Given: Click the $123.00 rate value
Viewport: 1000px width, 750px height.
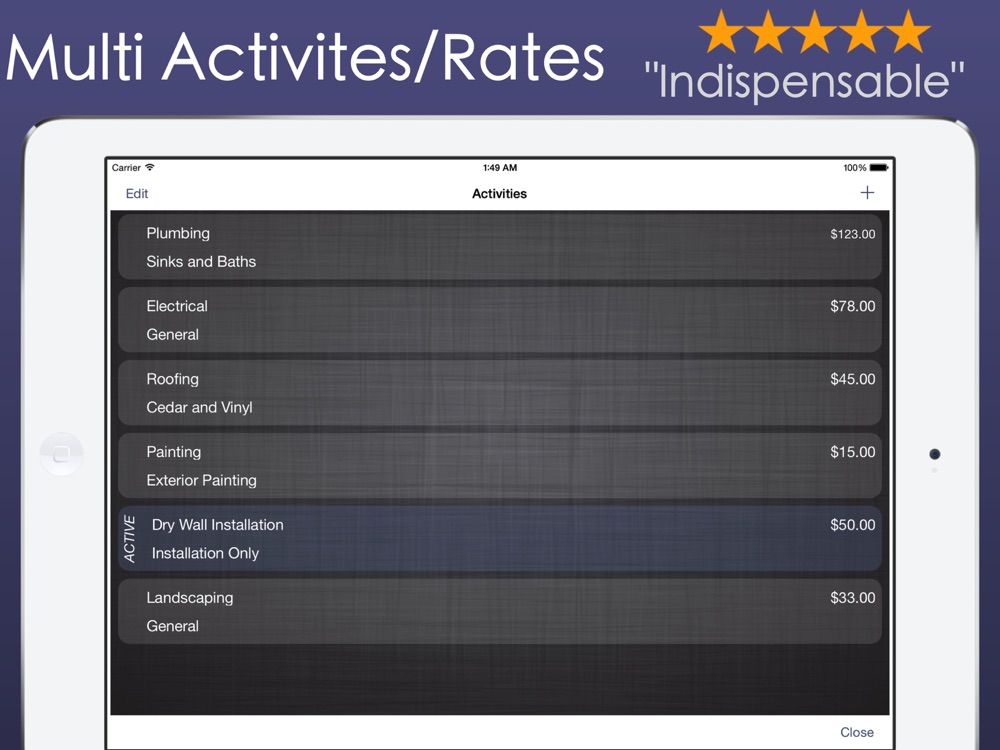Looking at the screenshot, I should [x=852, y=234].
